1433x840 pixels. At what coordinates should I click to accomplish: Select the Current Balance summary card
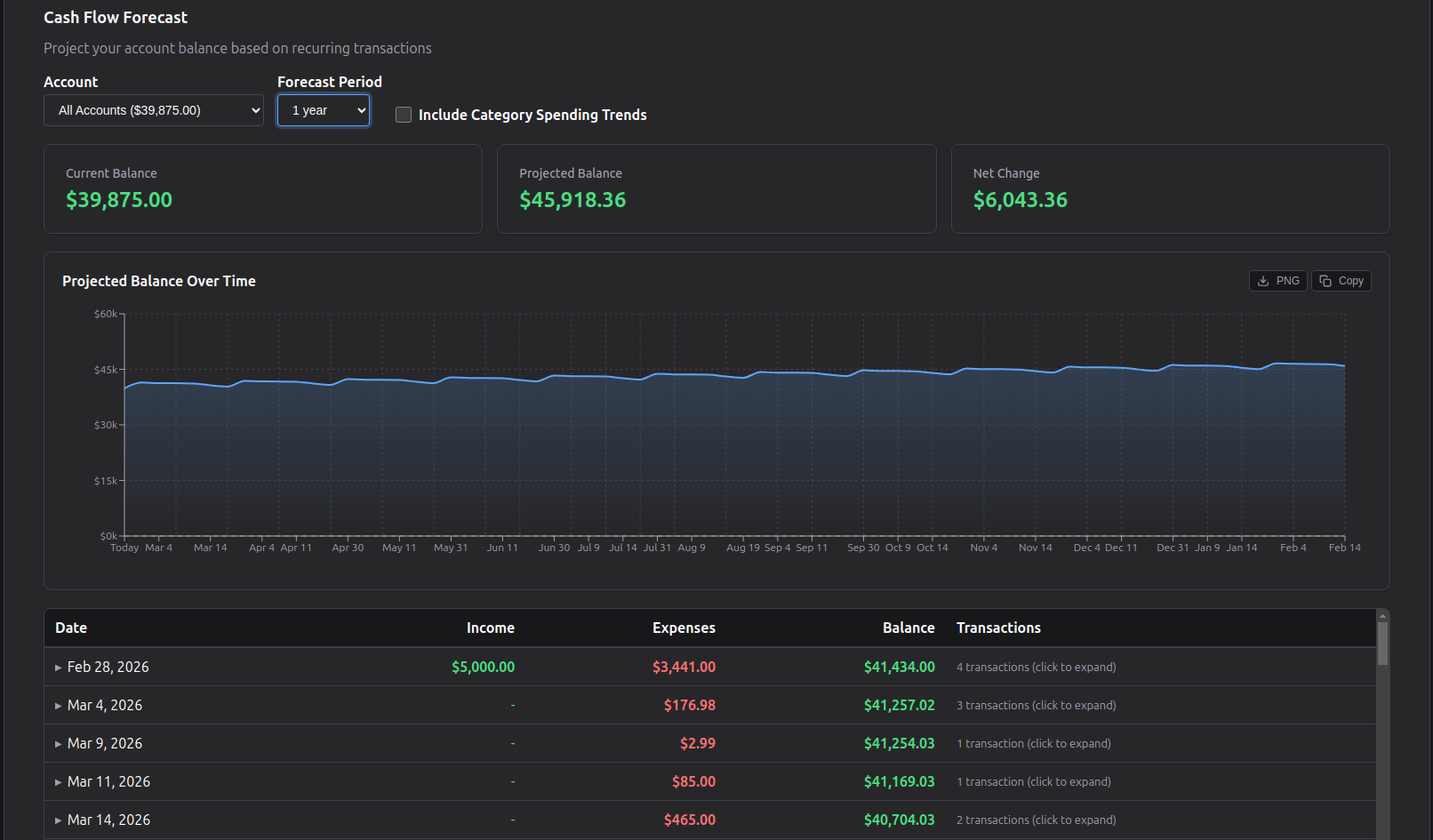pos(263,188)
